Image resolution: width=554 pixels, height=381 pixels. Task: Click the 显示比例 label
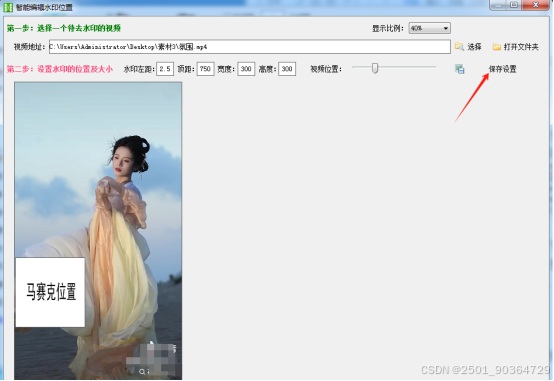coord(388,28)
